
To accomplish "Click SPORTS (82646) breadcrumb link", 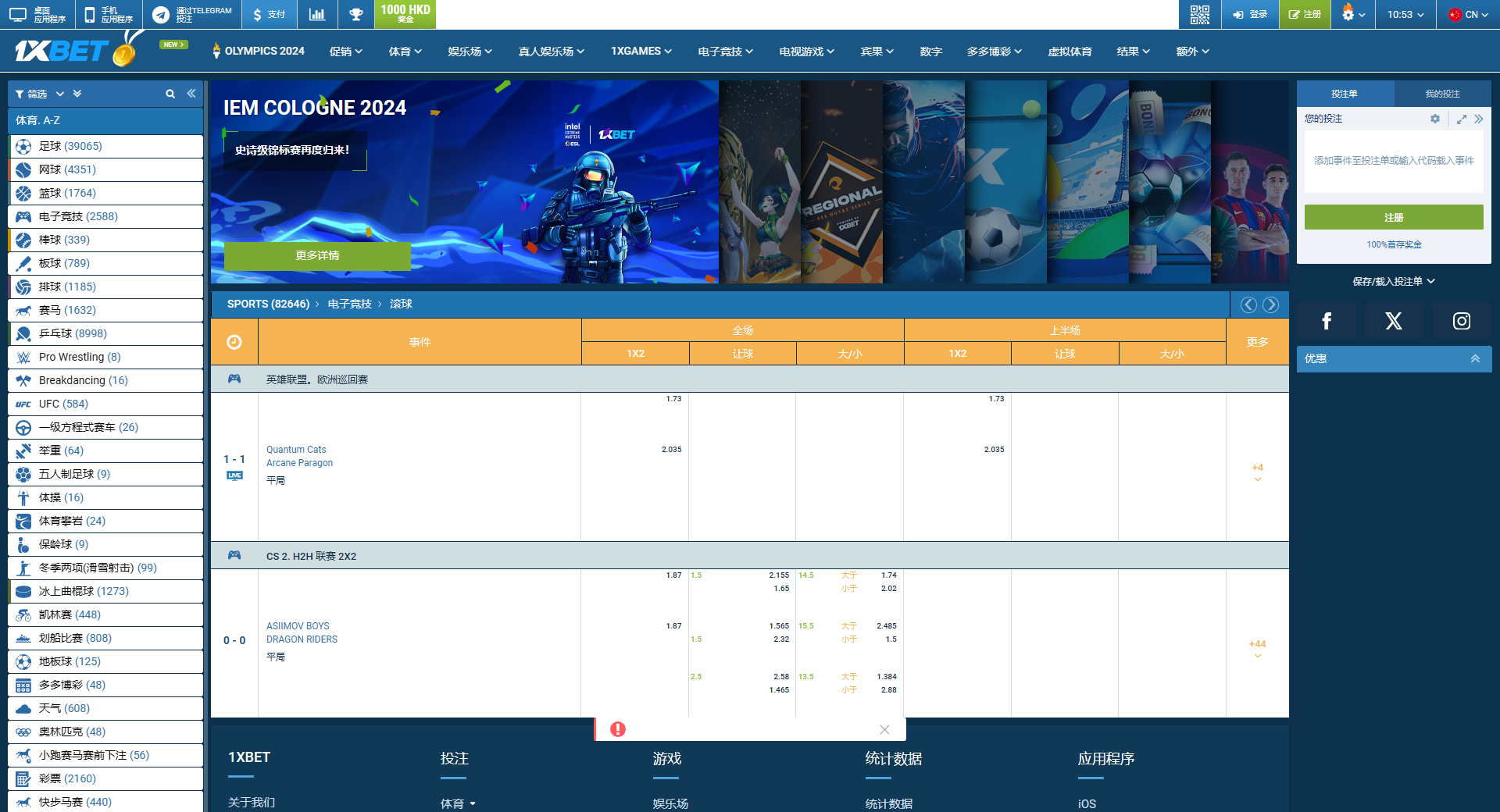I will pos(268,304).
